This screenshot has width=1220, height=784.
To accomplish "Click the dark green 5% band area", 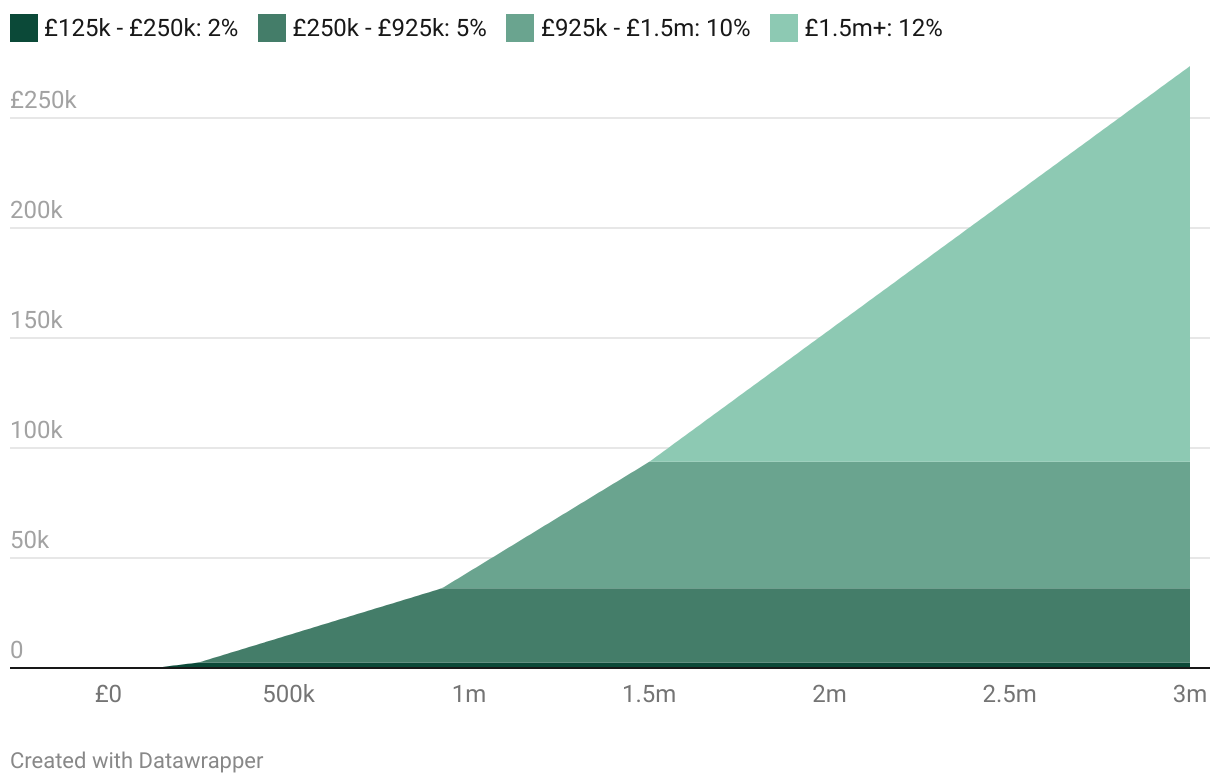I will [800, 625].
